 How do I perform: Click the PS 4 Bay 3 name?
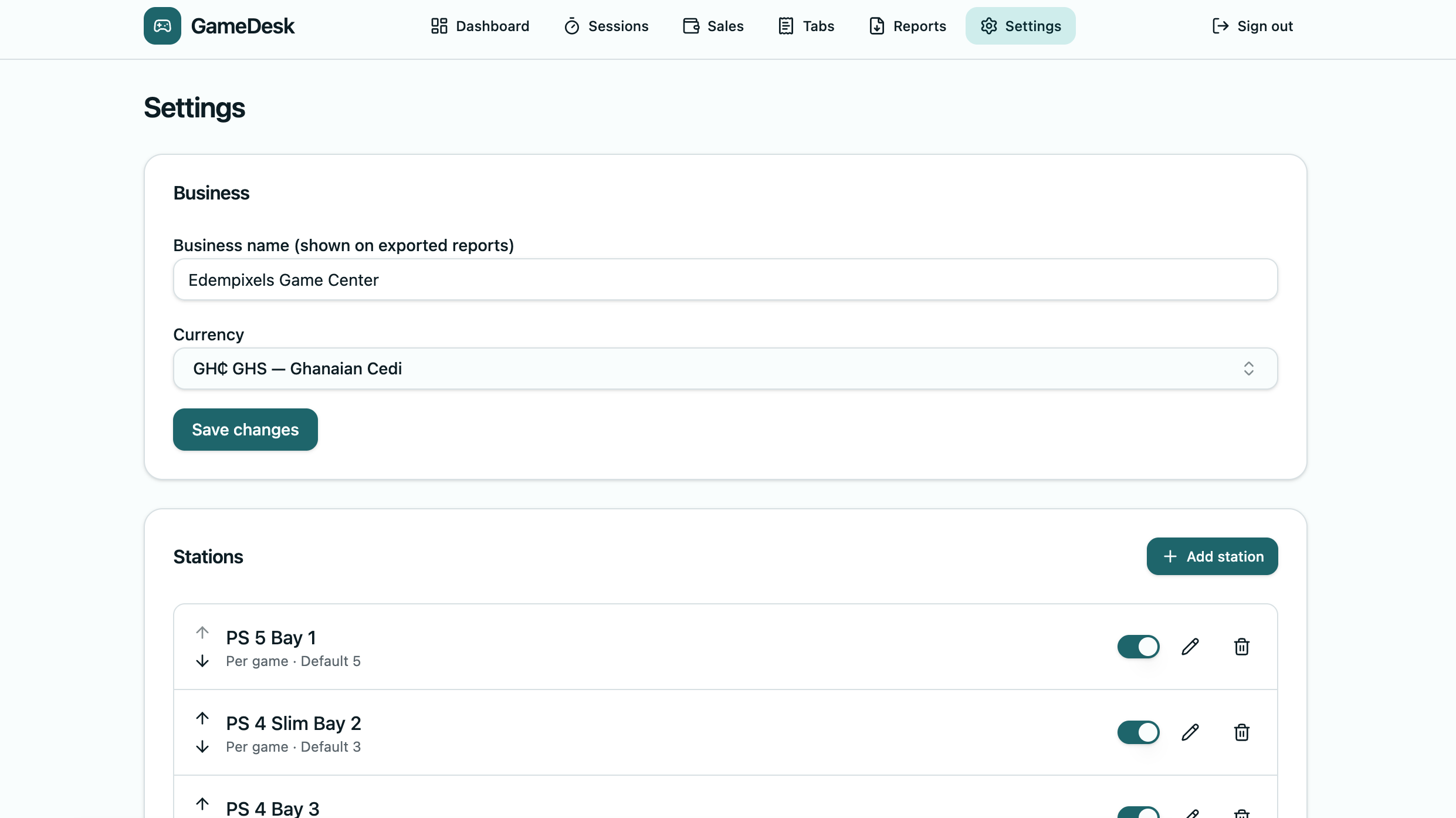tap(273, 808)
